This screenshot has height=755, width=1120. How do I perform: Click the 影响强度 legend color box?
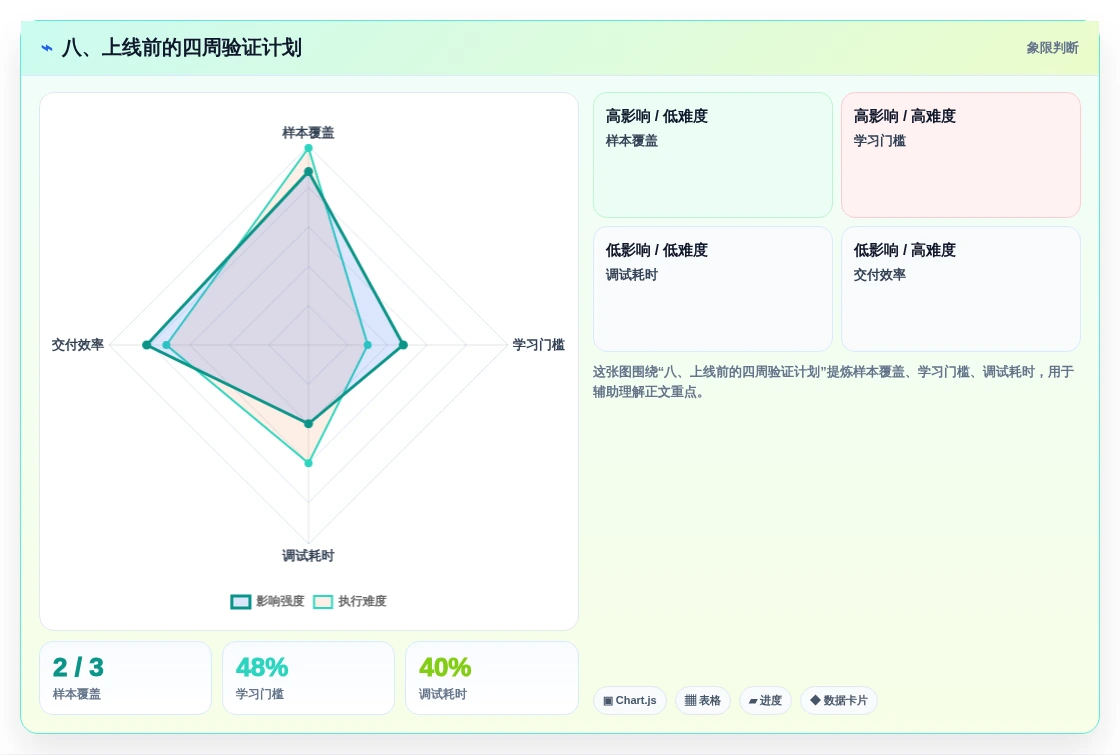241,601
